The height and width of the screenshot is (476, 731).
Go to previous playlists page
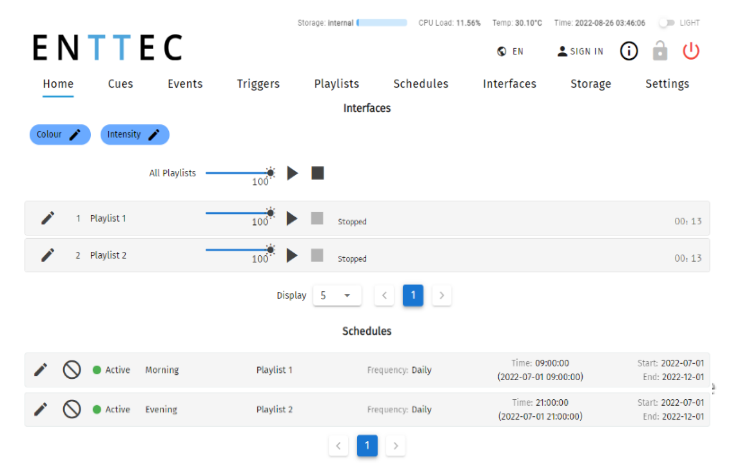click(384, 295)
